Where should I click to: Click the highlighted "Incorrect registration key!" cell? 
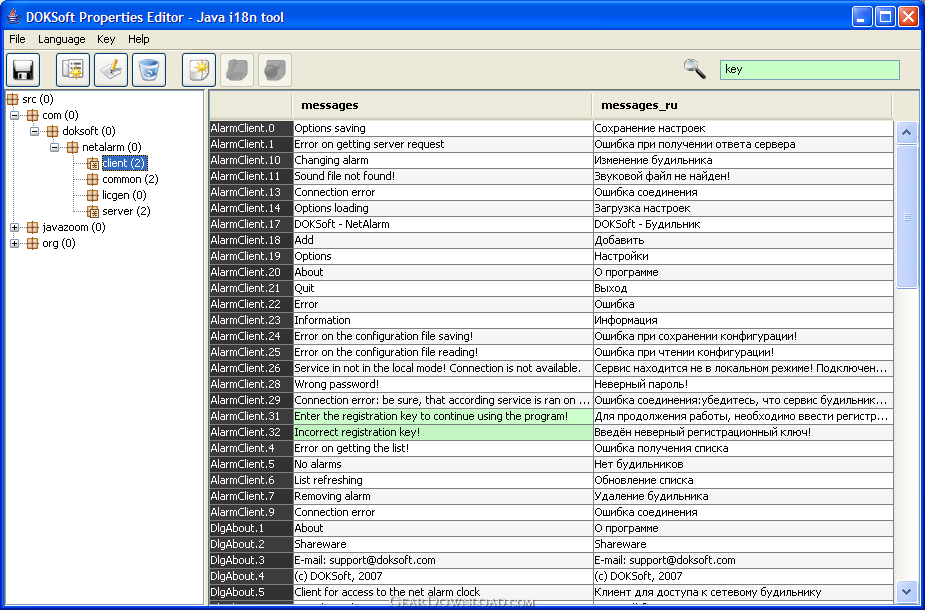[x=443, y=432]
